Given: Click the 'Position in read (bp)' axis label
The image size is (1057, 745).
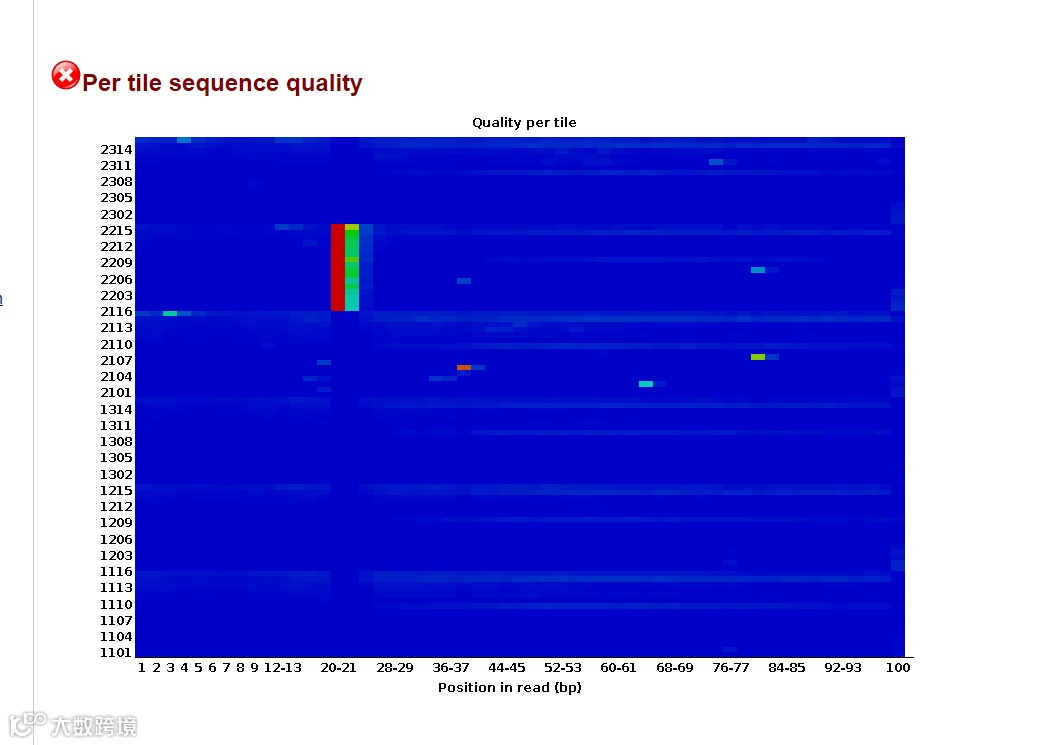Looking at the screenshot, I should [510, 688].
